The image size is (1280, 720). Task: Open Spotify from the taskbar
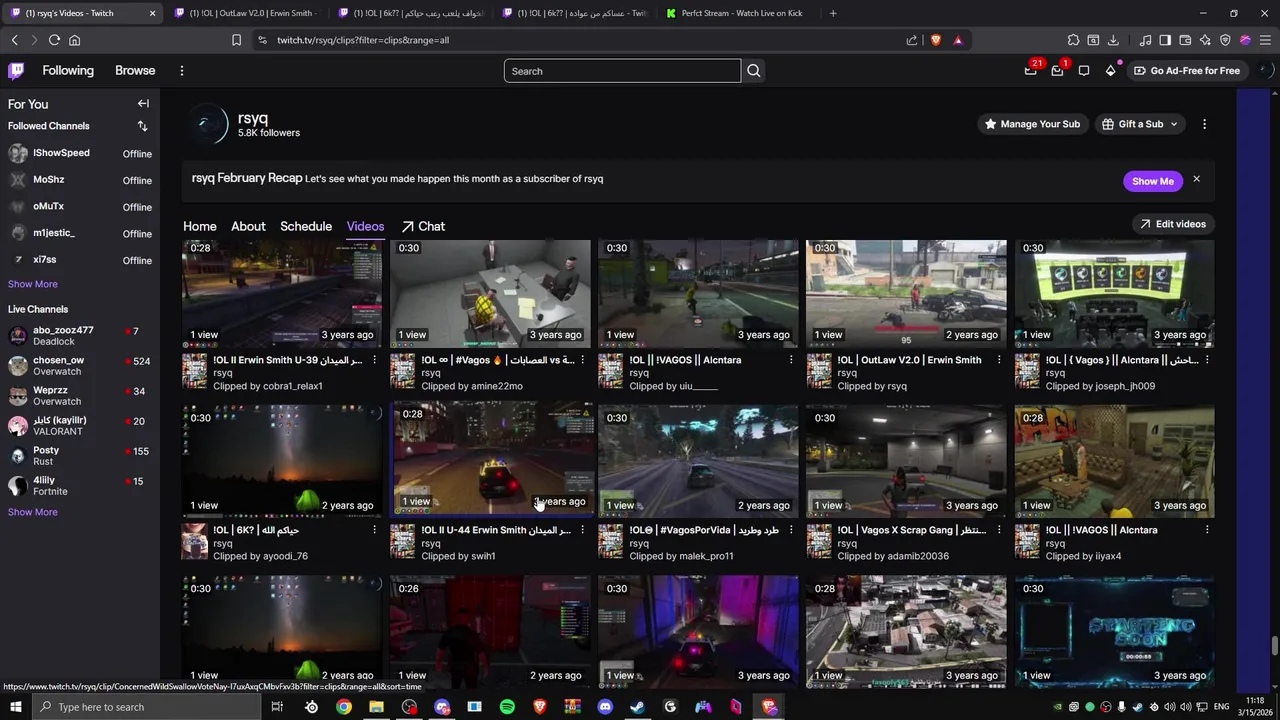(x=507, y=707)
